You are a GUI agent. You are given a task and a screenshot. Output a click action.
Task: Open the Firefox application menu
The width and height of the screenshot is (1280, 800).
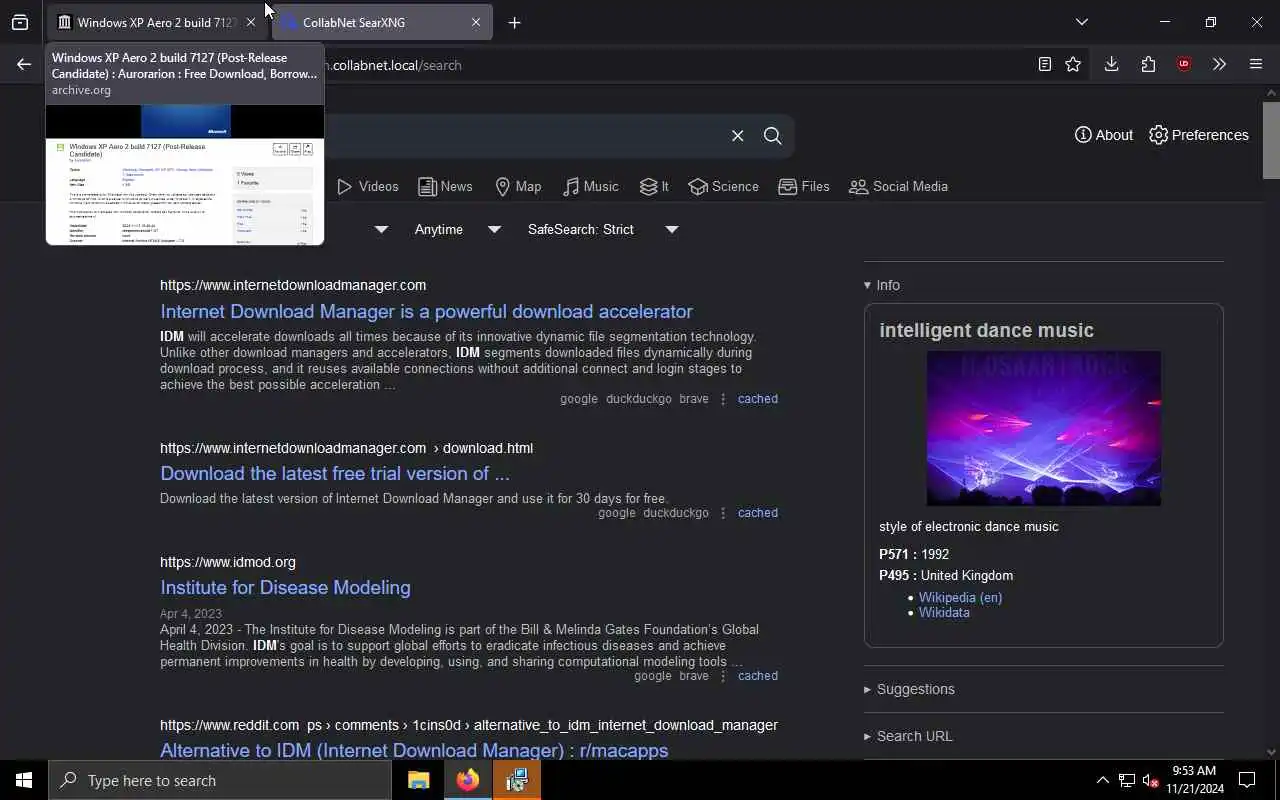coord(1256,64)
